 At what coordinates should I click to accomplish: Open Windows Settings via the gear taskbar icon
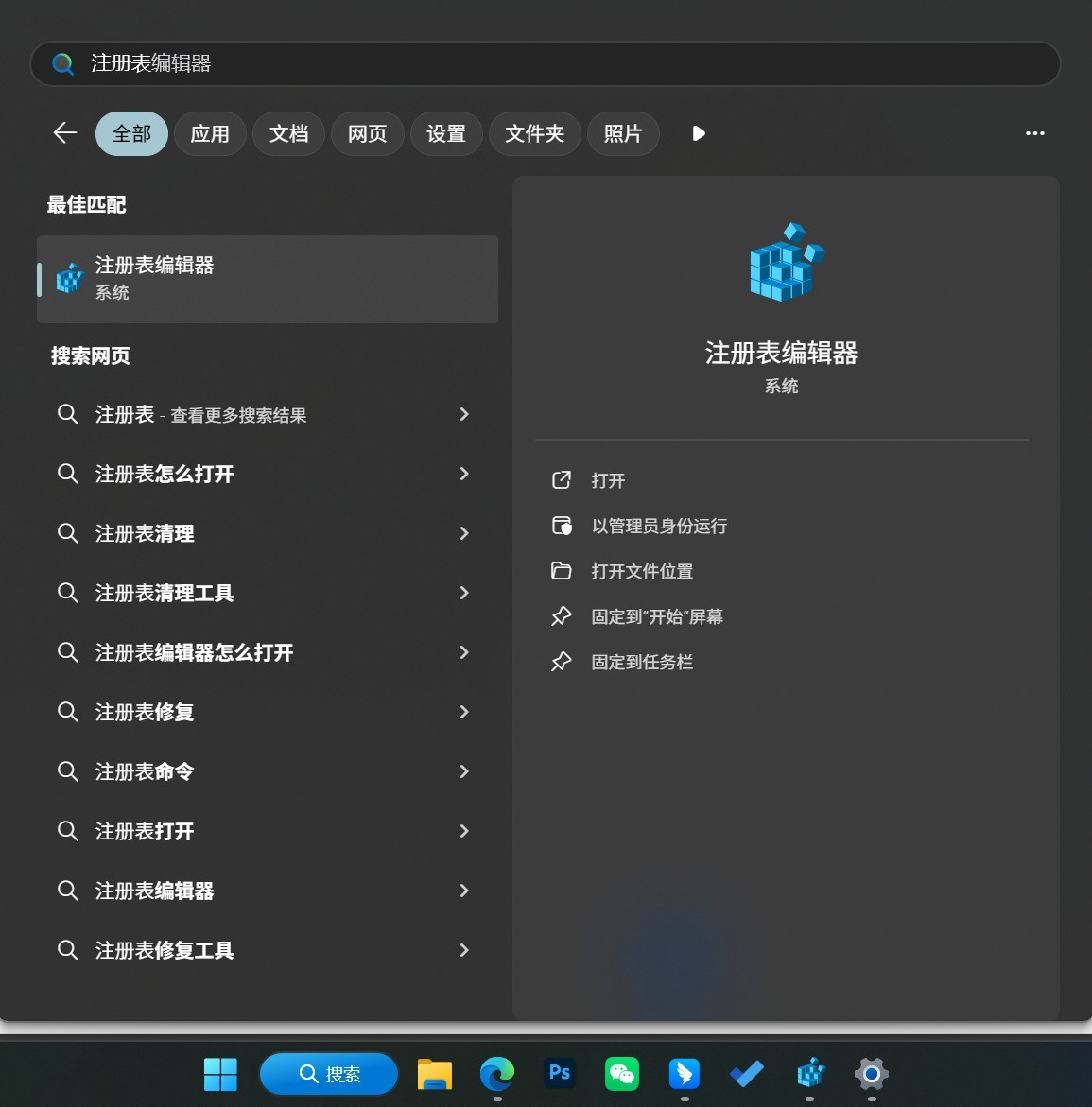[871, 1074]
